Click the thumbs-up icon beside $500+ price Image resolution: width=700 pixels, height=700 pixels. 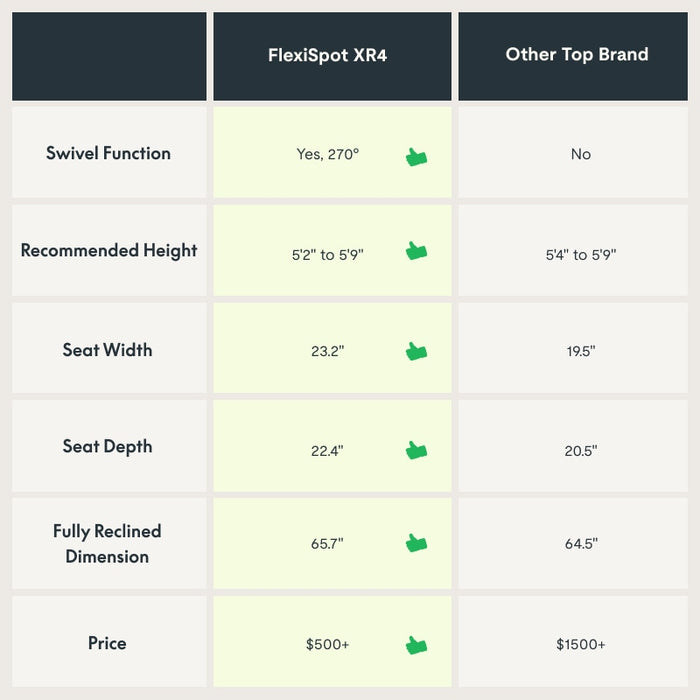pyautogui.click(x=417, y=645)
